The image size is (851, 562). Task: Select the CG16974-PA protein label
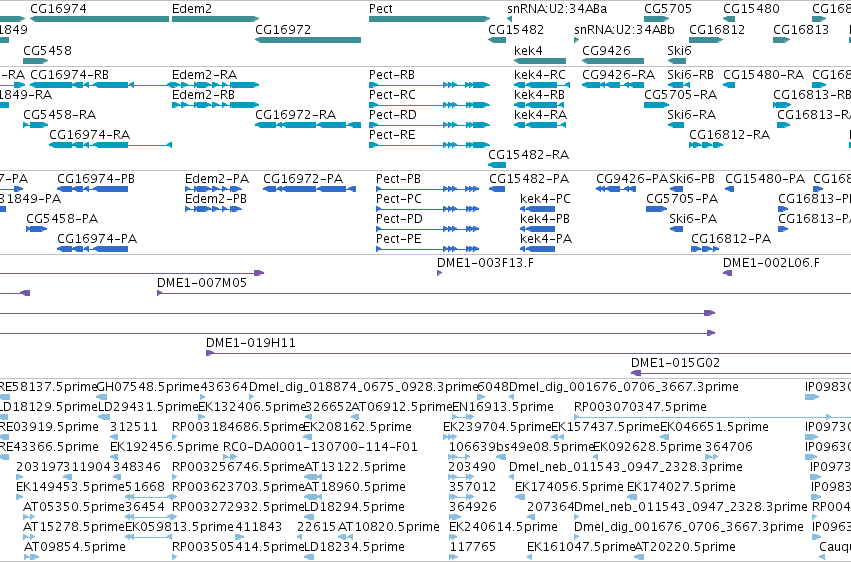[x=97, y=239]
